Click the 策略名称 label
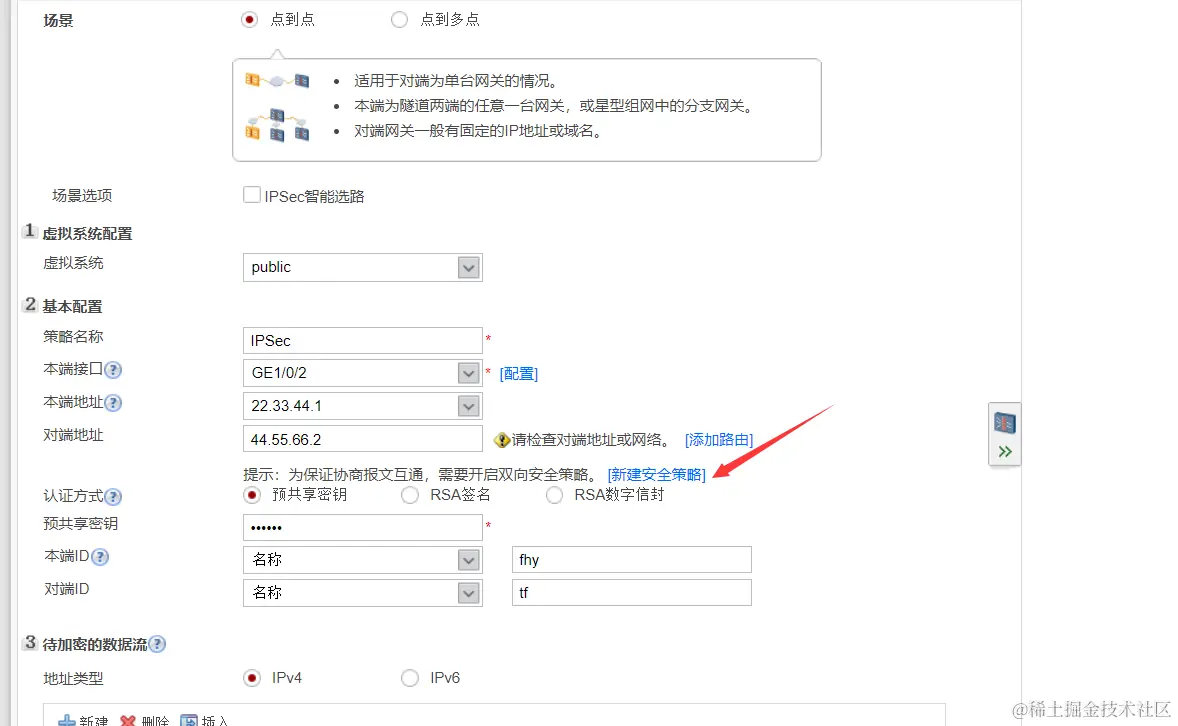 pos(73,337)
